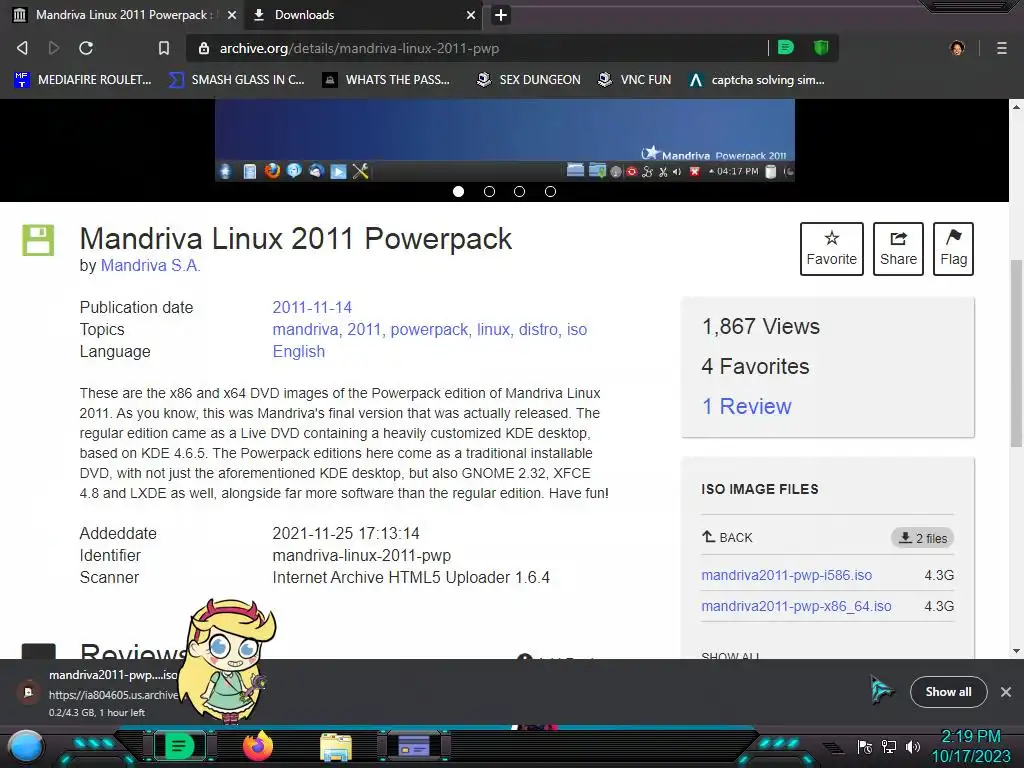The height and width of the screenshot is (768, 1024).
Task: Click the powerpack topic link
Action: [429, 329]
